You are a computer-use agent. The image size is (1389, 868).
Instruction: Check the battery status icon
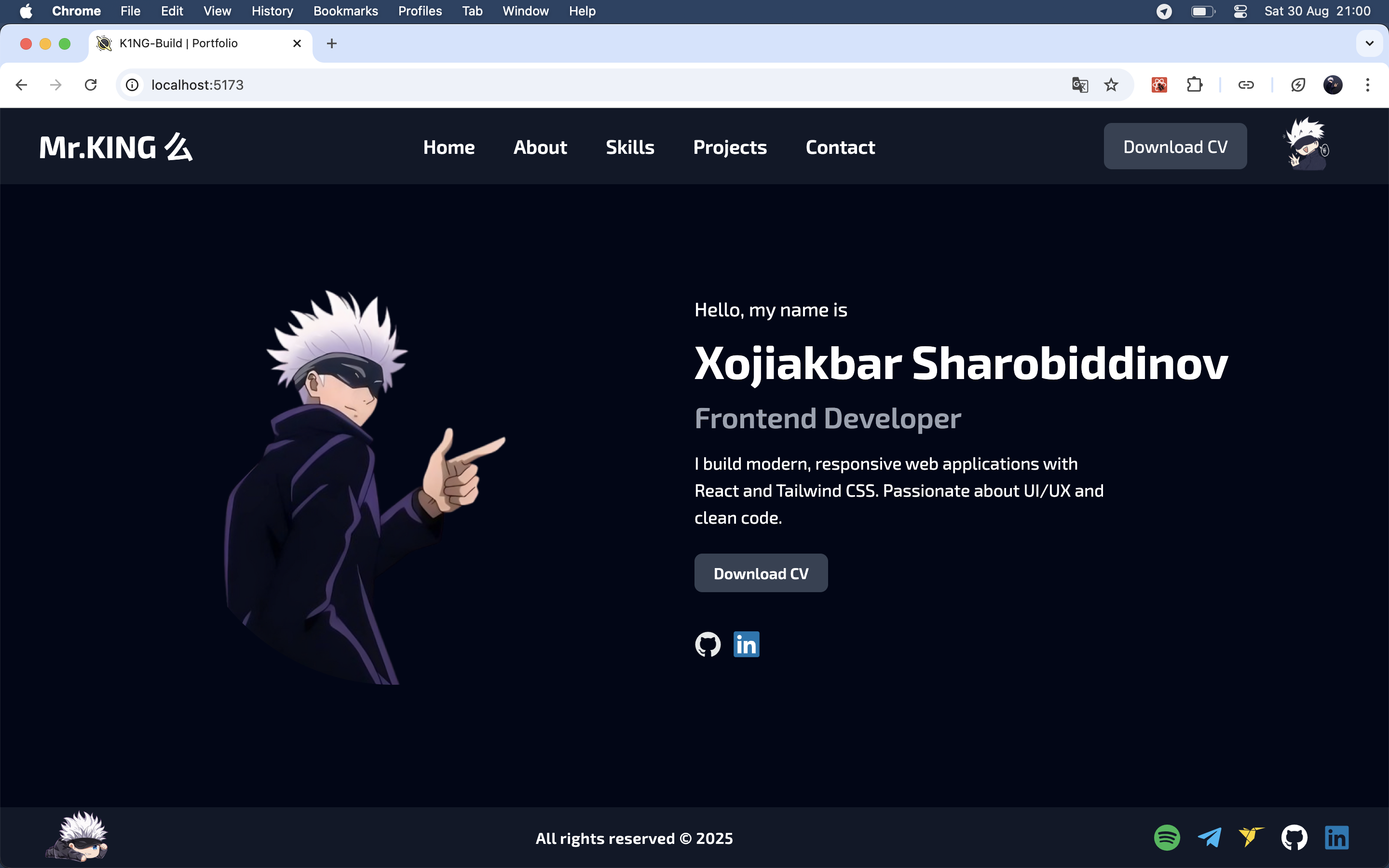(x=1203, y=12)
